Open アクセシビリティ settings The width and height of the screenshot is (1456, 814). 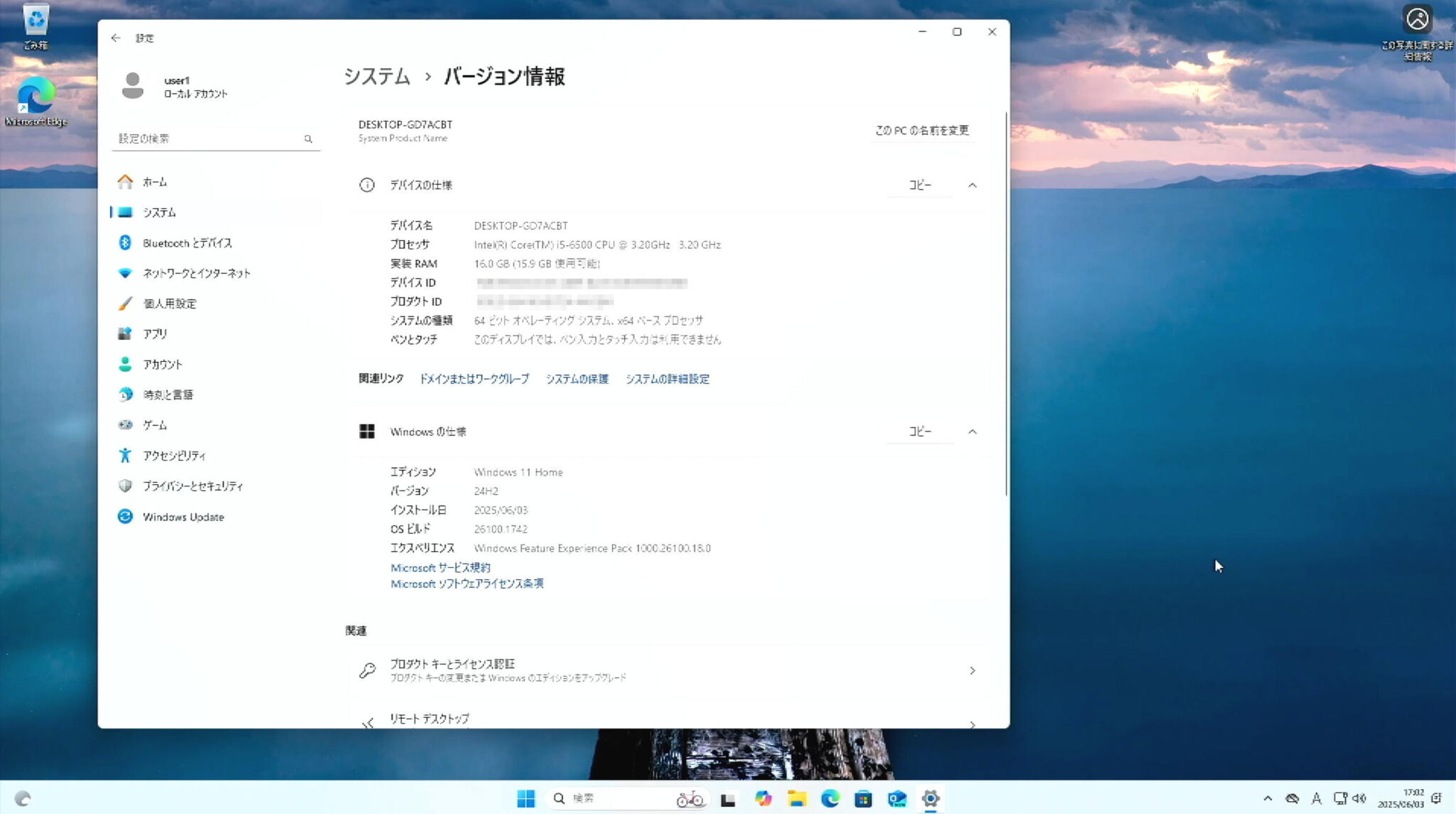(x=174, y=455)
